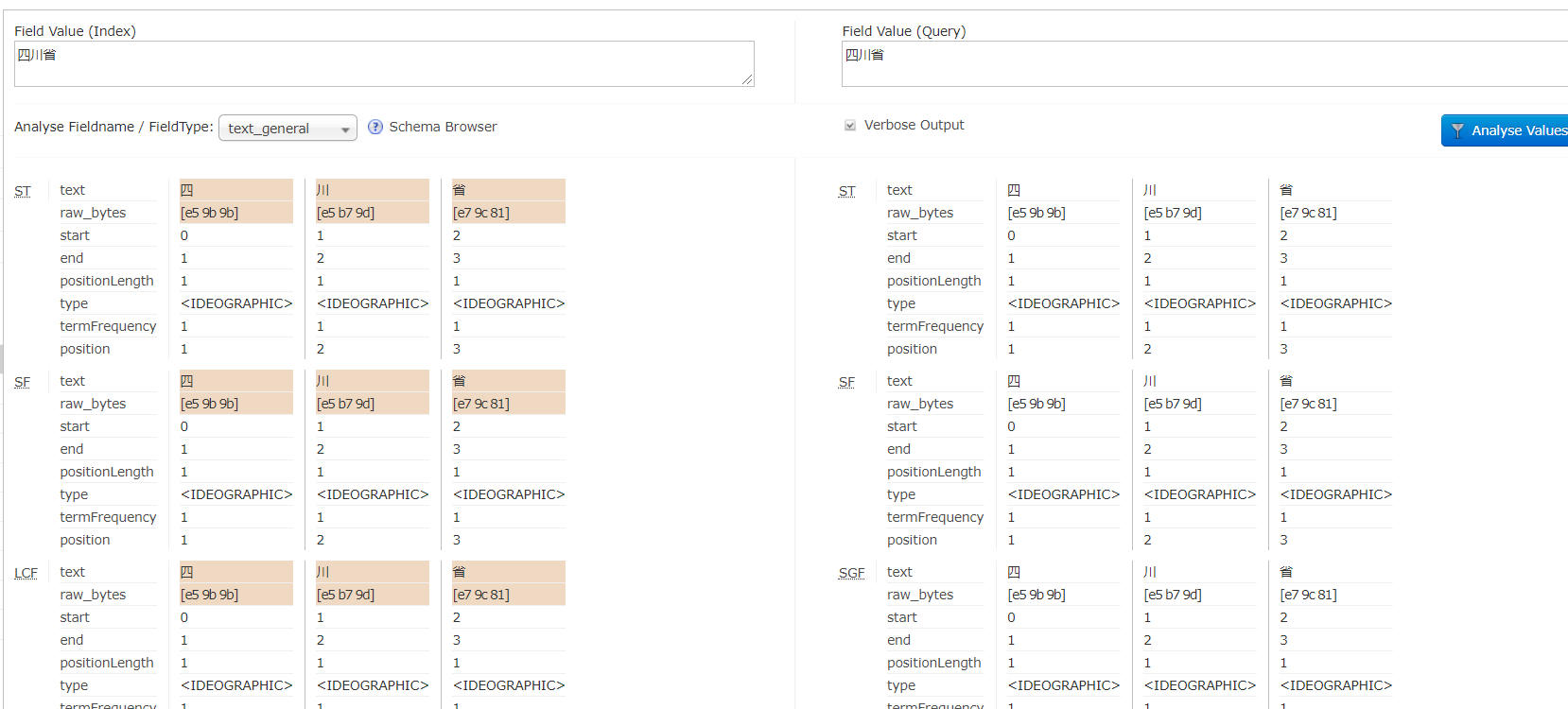
Task: Focus the Field Value (Query) text area
Action: pos(1205,63)
